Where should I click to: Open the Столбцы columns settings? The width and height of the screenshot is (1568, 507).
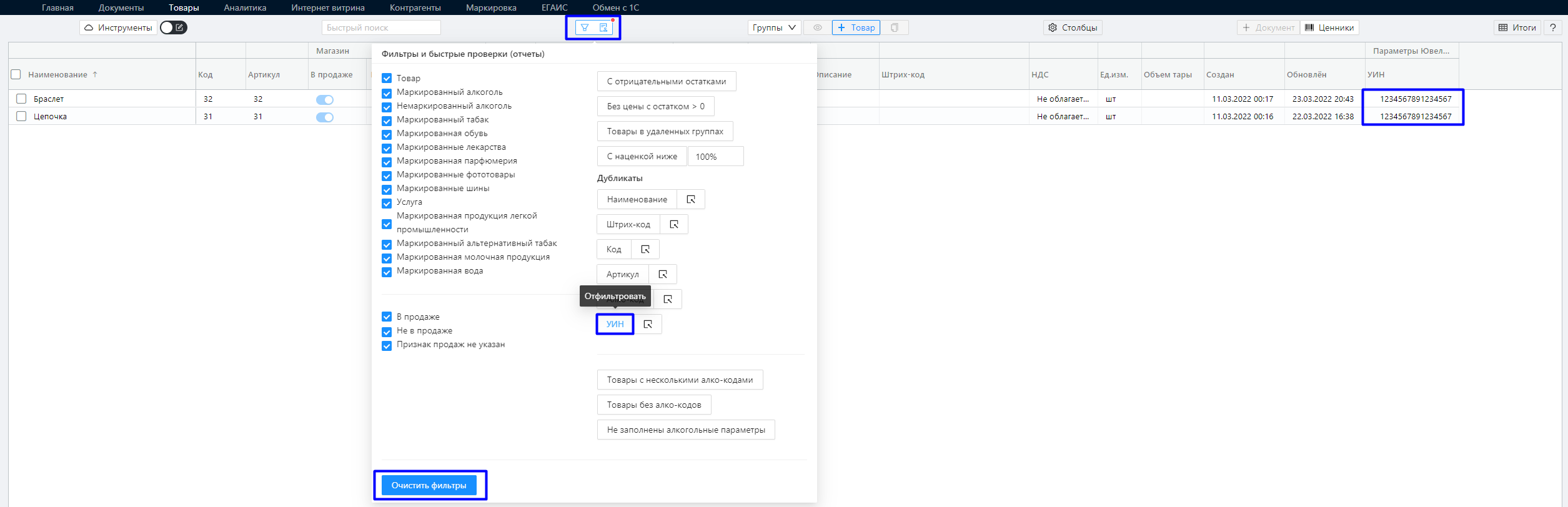click(1073, 27)
